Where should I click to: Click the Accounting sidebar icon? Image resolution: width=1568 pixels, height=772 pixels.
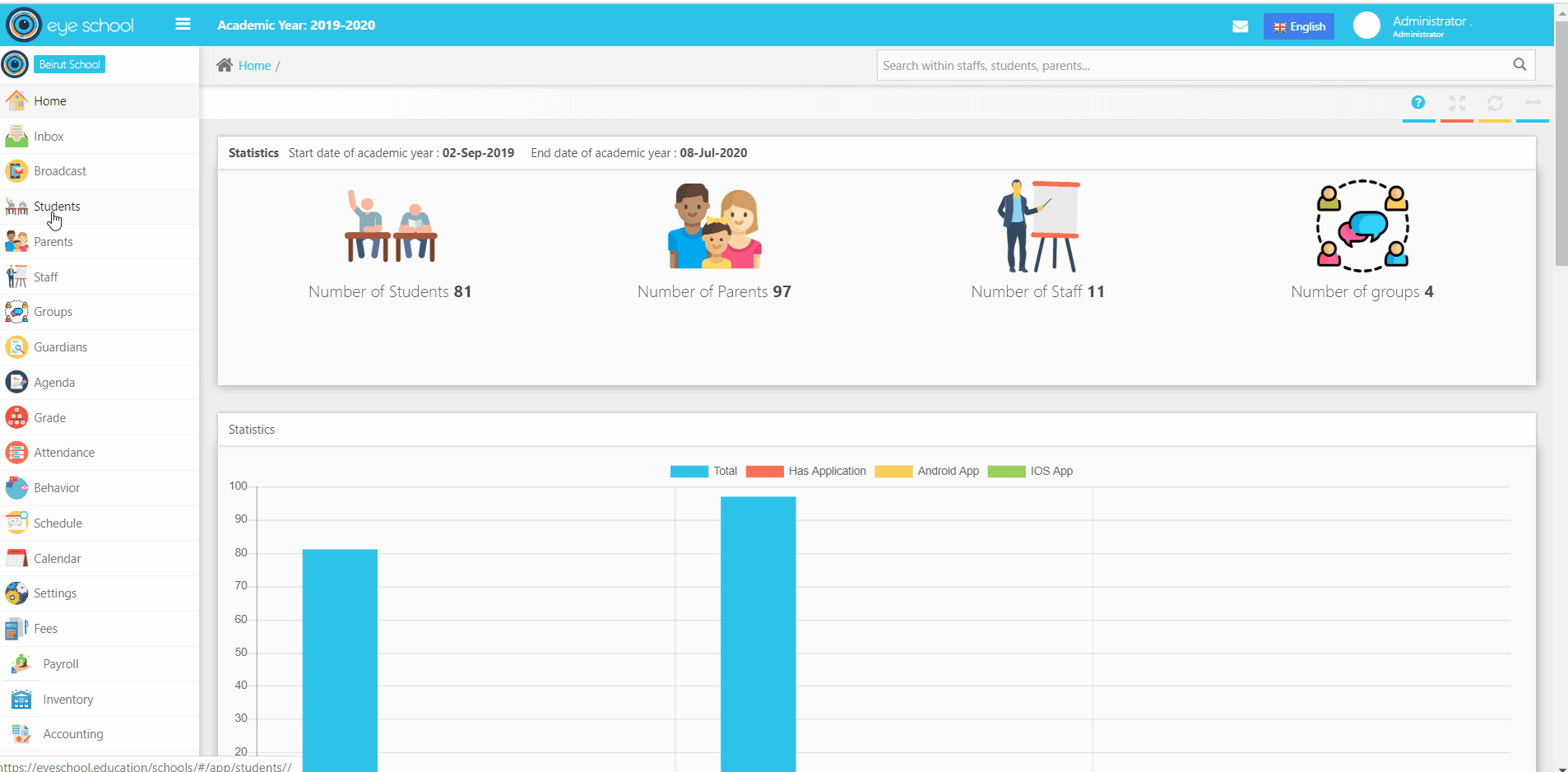point(21,733)
